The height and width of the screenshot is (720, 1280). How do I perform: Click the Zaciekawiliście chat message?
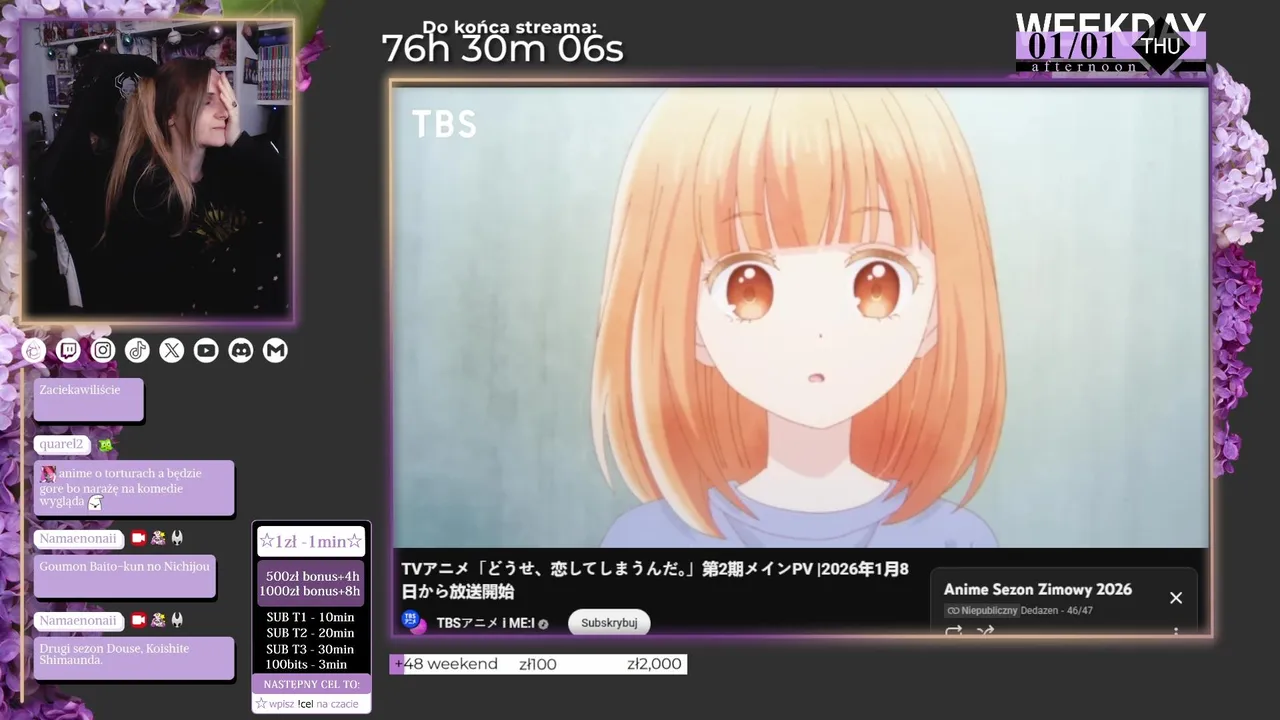pyautogui.click(x=89, y=399)
